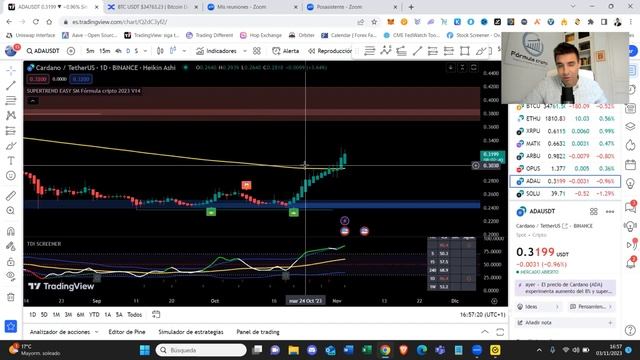Toggle magnet mode in left toolbar
640x360 pixels.
(11, 231)
